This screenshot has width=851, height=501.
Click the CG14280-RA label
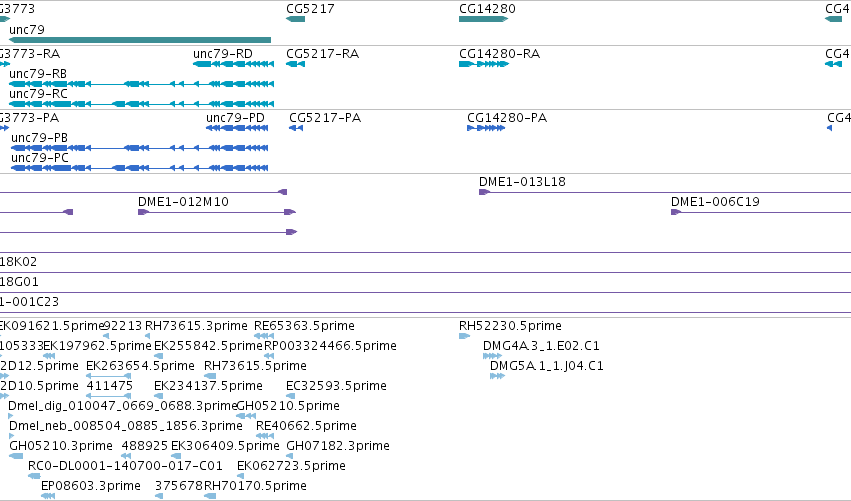pos(499,54)
